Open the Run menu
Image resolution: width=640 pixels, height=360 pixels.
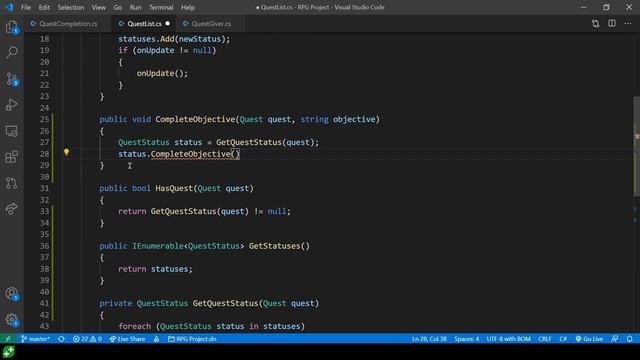tap(135, 7)
